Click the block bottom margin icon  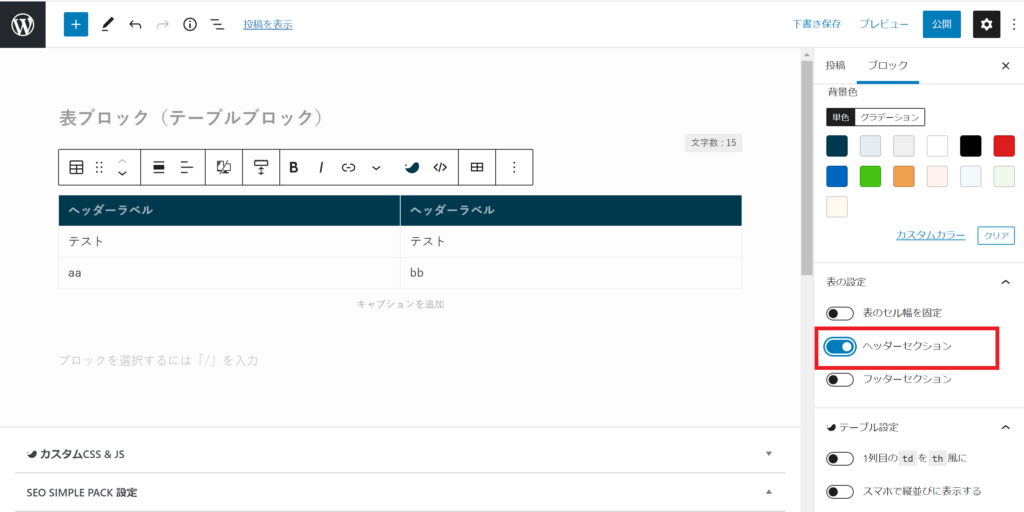[261, 167]
